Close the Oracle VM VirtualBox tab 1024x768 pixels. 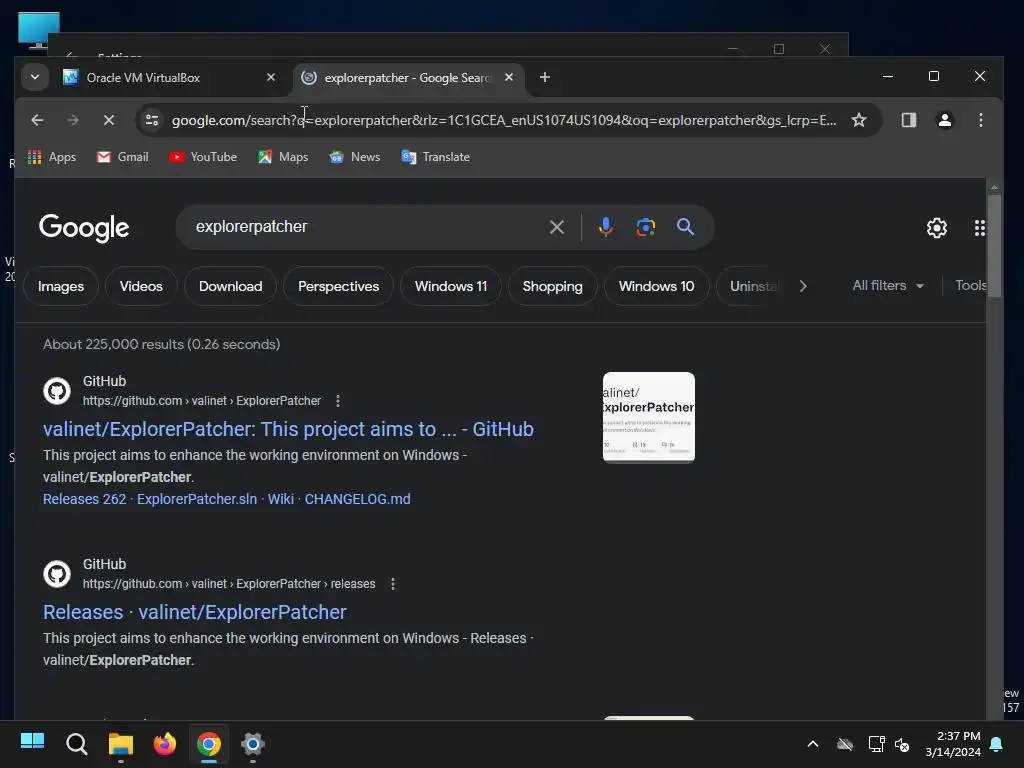271,77
